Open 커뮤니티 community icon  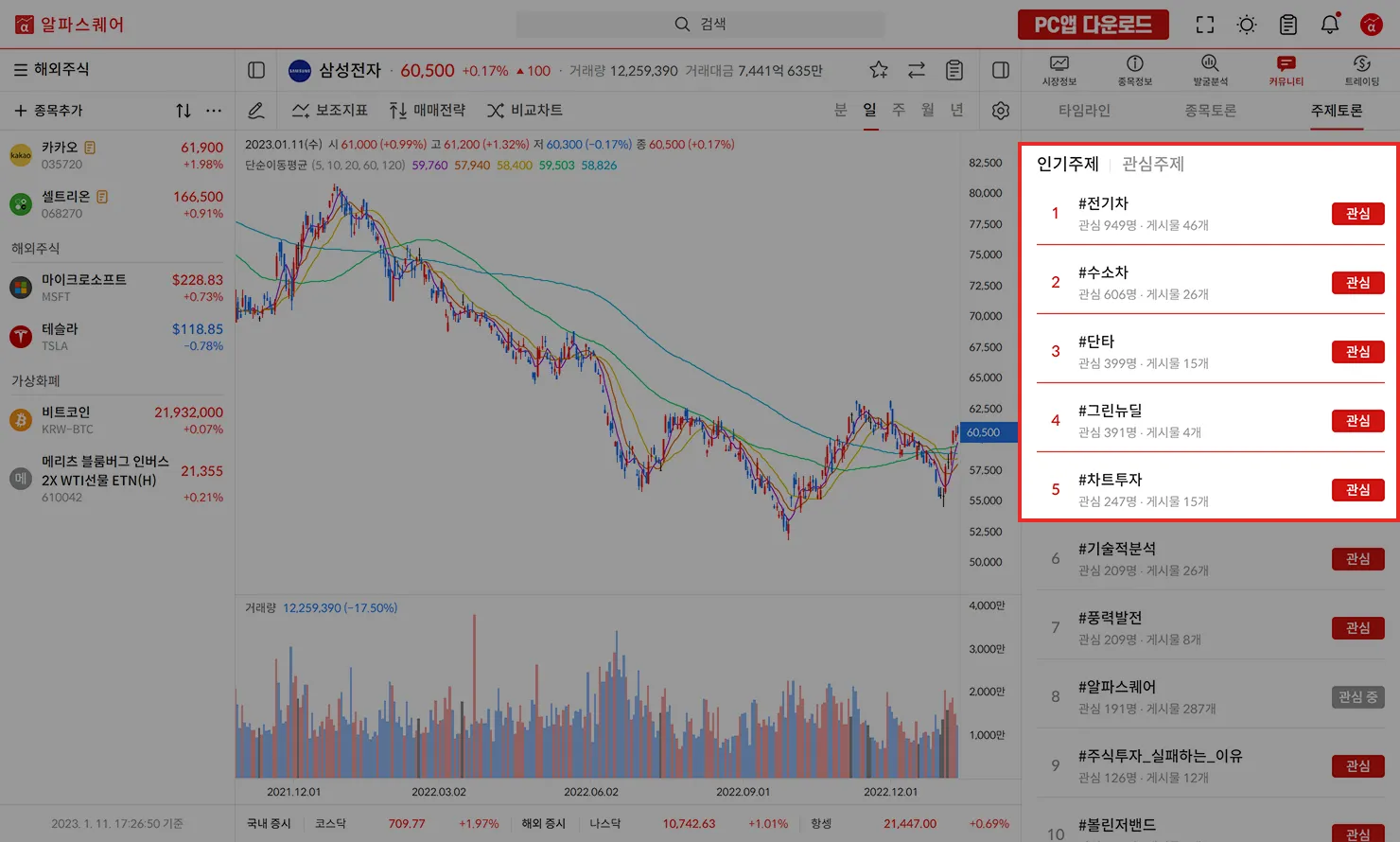(1286, 70)
